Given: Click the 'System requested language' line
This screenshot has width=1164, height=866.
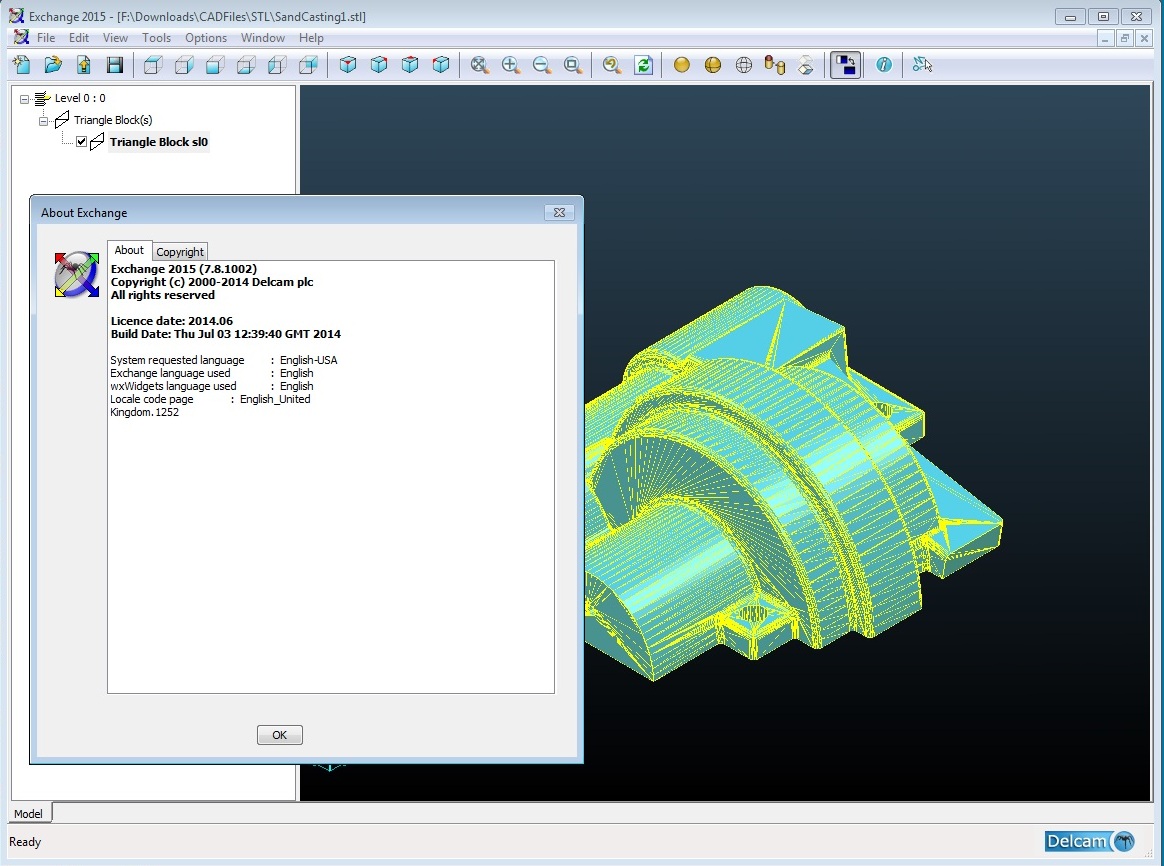Looking at the screenshot, I should click(223, 360).
